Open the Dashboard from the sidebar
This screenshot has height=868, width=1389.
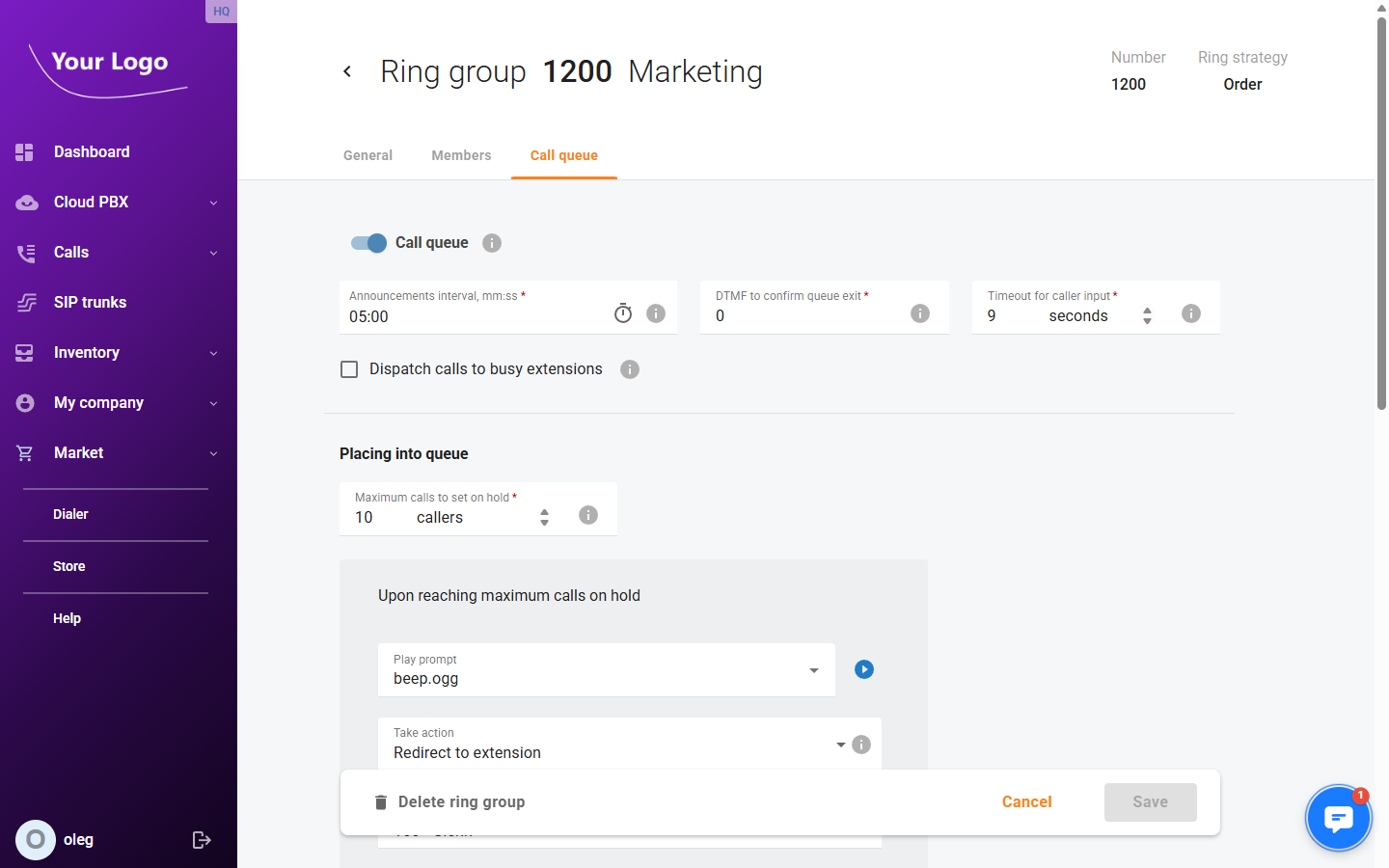click(92, 151)
